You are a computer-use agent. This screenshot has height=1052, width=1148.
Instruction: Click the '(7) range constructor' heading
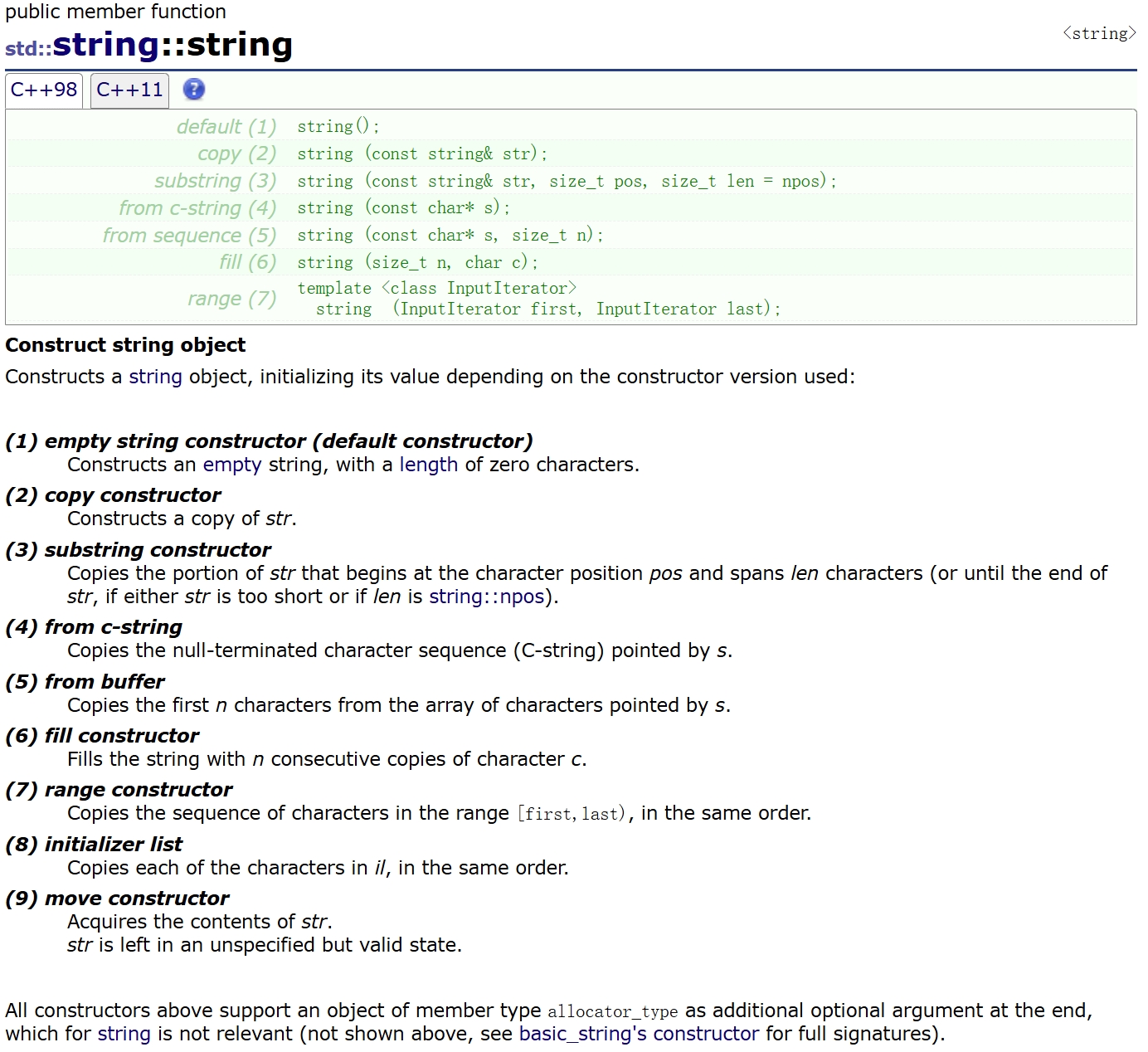tap(119, 790)
